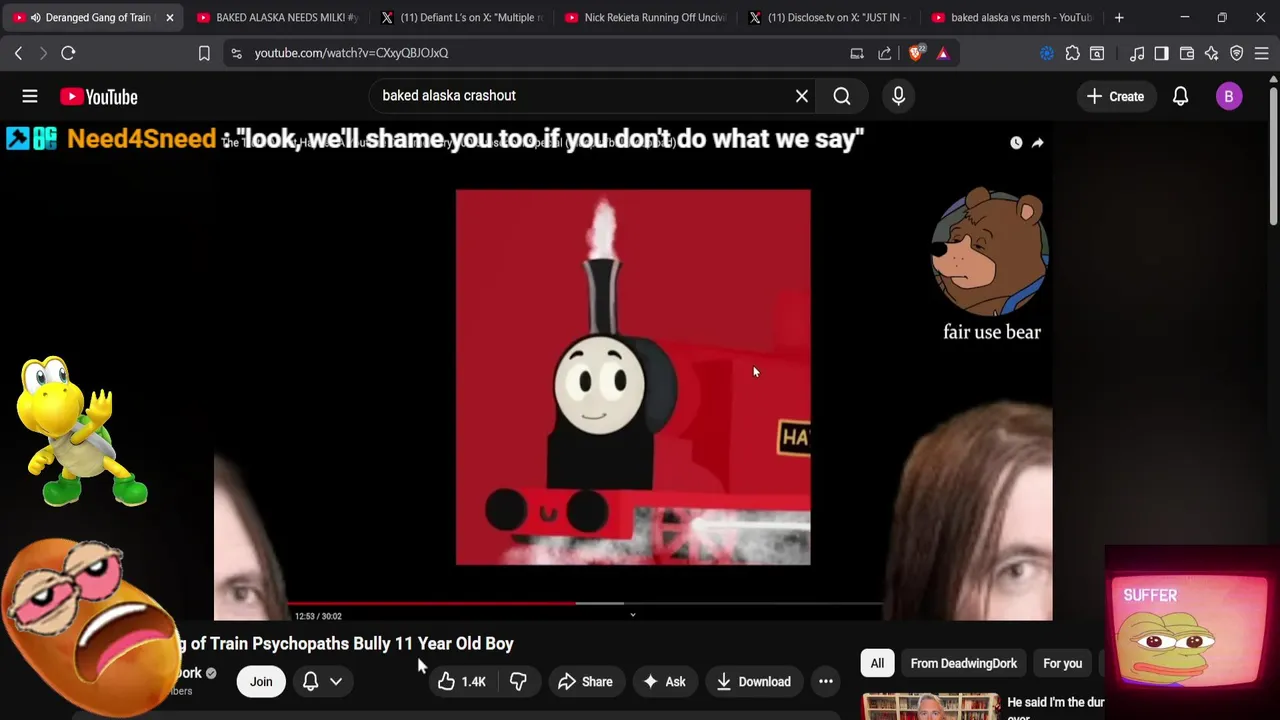
Task: Join the channel membership
Action: tap(261, 682)
